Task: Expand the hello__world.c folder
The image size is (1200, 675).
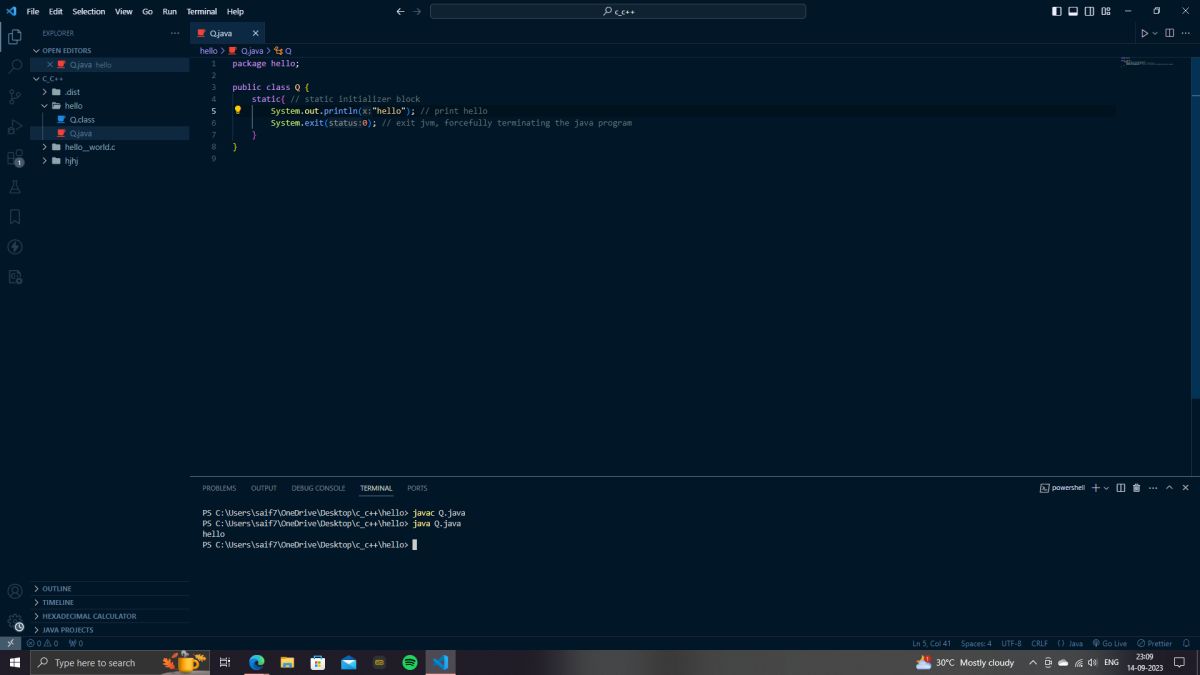Action: [110, 147]
